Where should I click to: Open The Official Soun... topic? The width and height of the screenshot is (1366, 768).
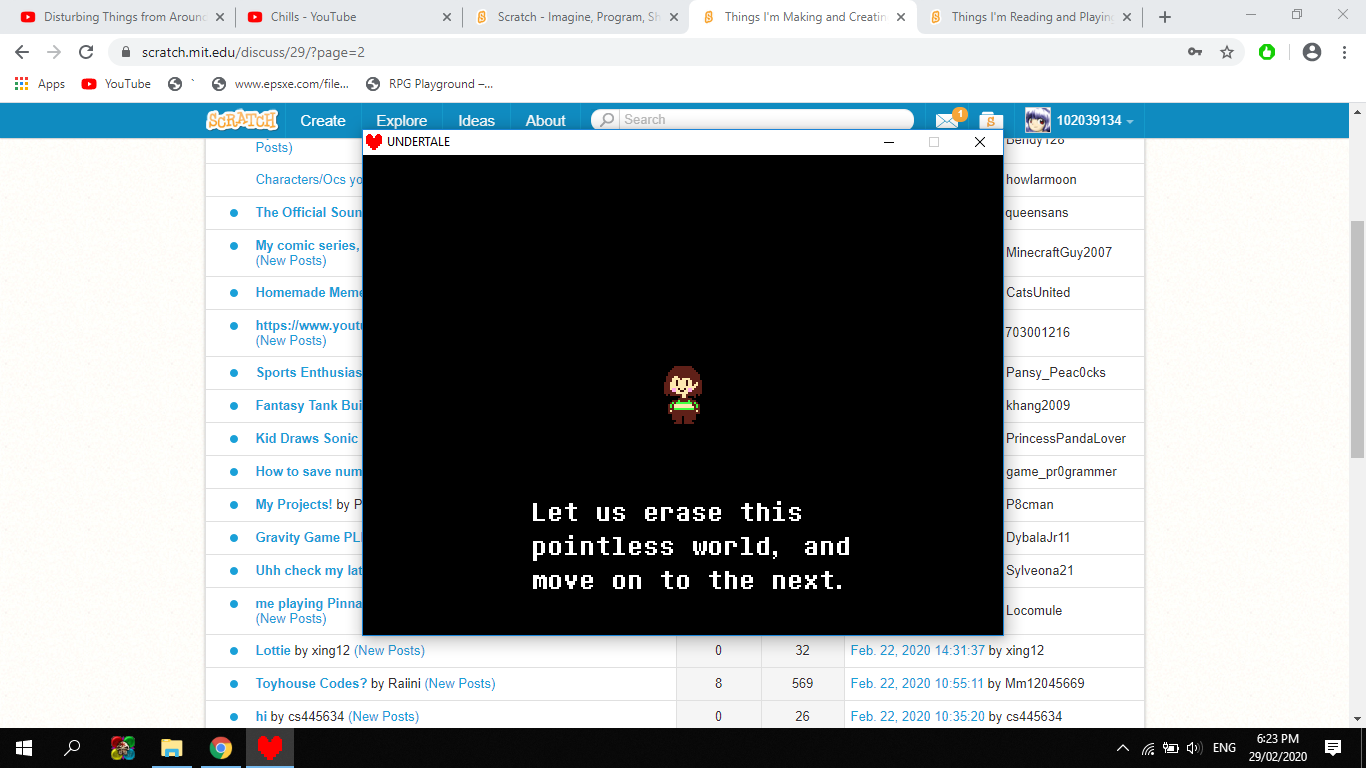click(x=309, y=212)
